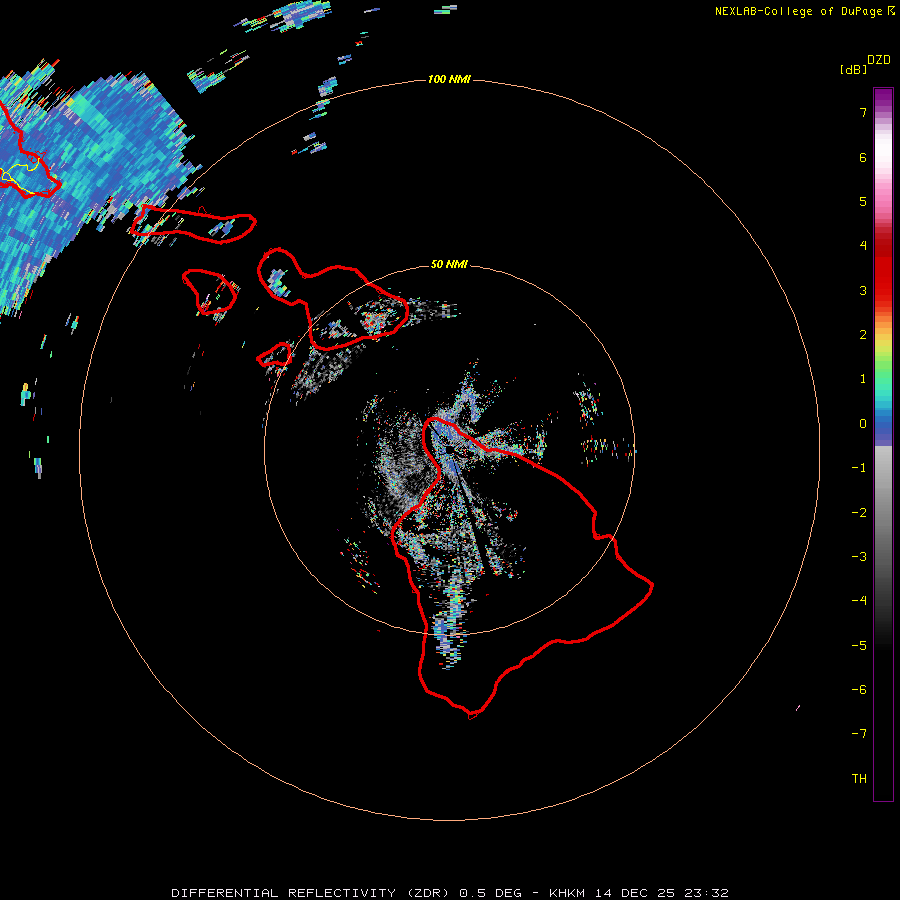This screenshot has width=900, height=900.
Task: Click the -1 tick label on the scale
Action: point(859,468)
